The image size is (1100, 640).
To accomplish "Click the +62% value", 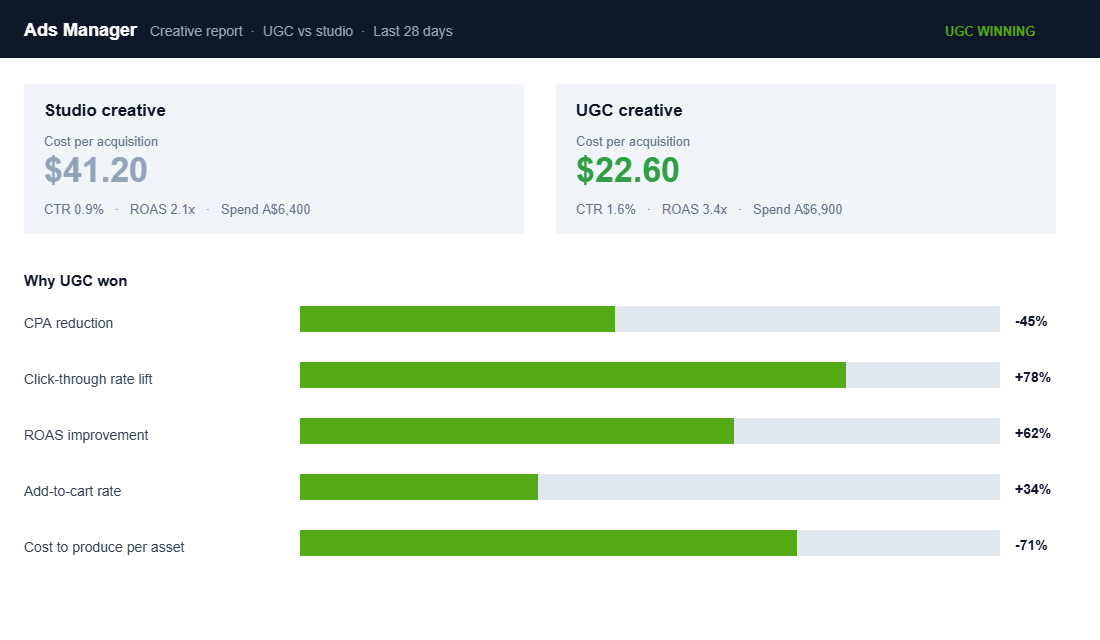I will coord(1032,434).
